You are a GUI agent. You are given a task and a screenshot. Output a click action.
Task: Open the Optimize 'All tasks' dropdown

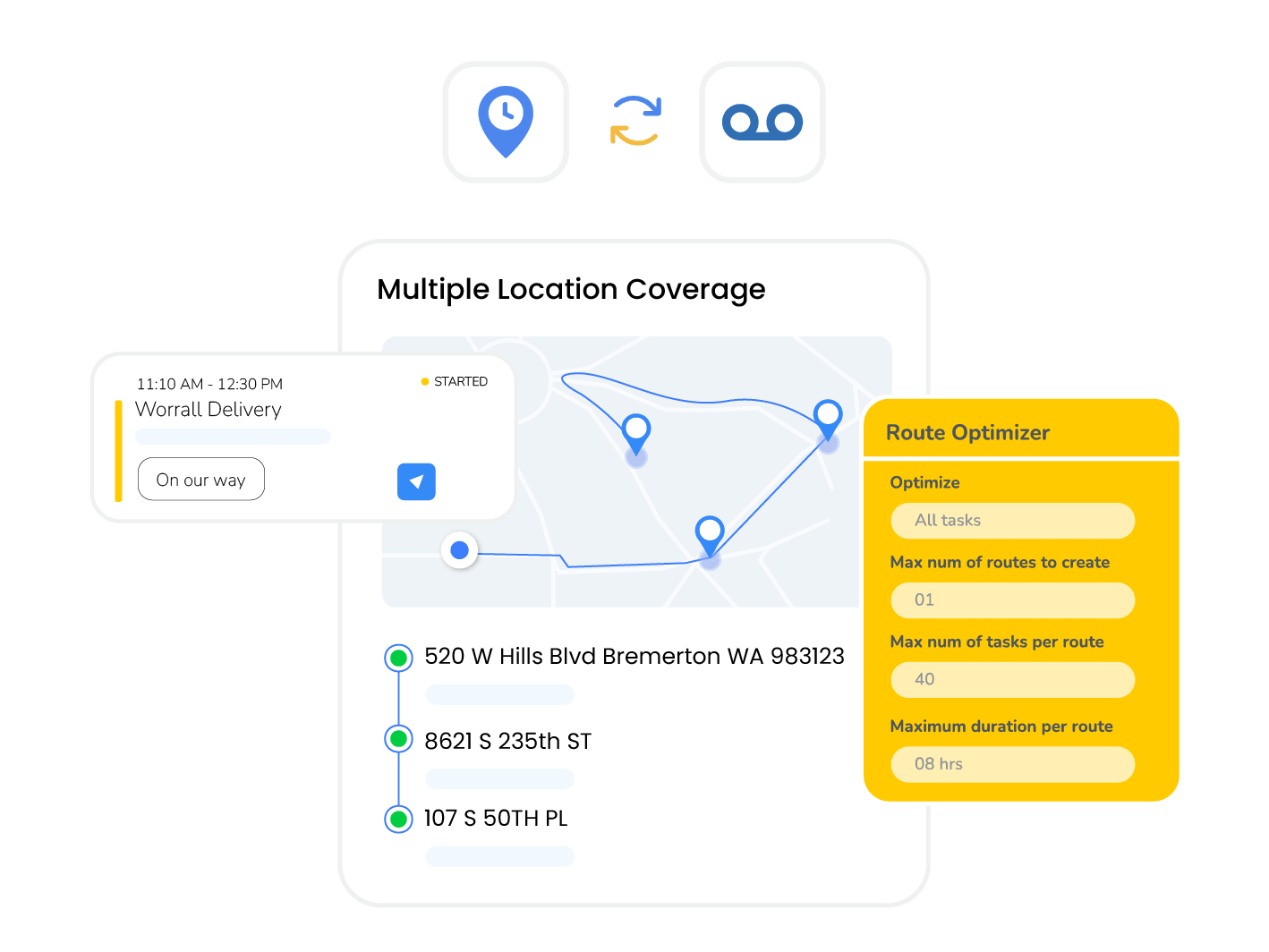(1012, 521)
